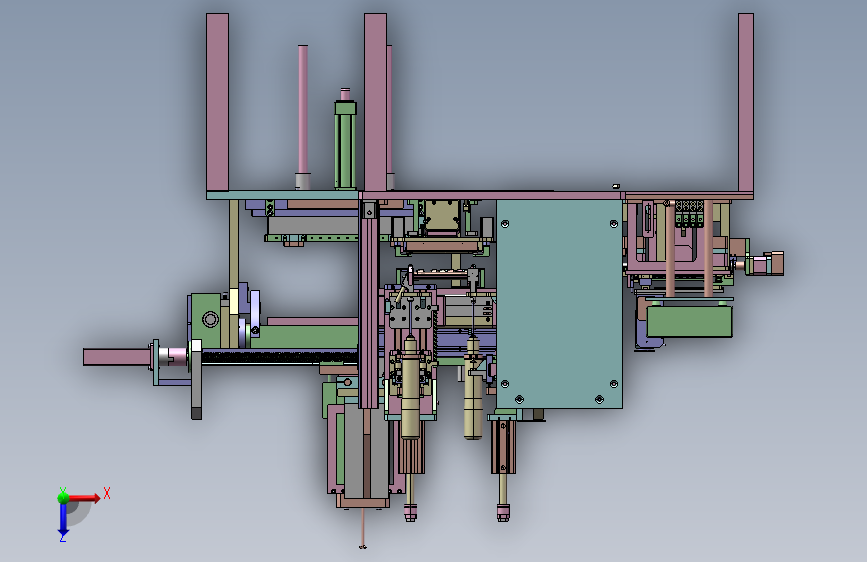Select the pink horizontal shaft at far left

(117, 357)
